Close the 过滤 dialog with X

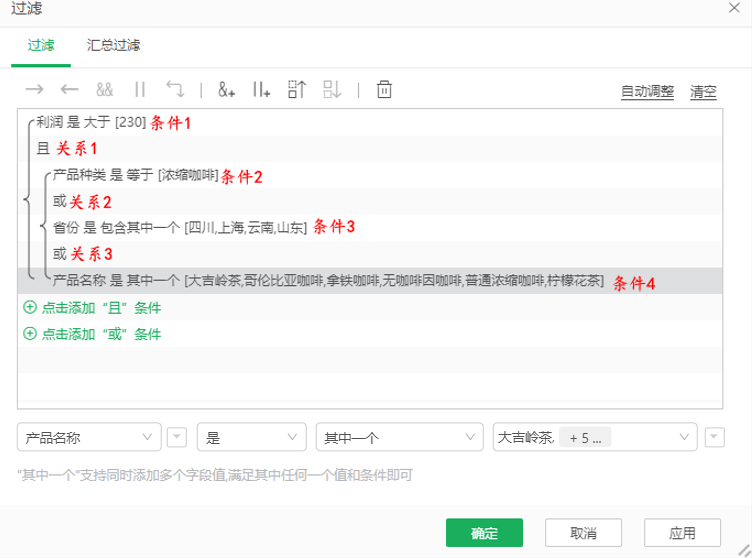pos(734,7)
